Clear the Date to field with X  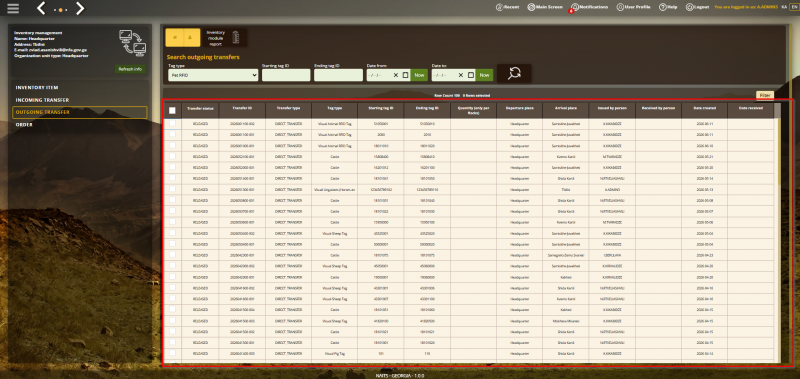point(461,75)
